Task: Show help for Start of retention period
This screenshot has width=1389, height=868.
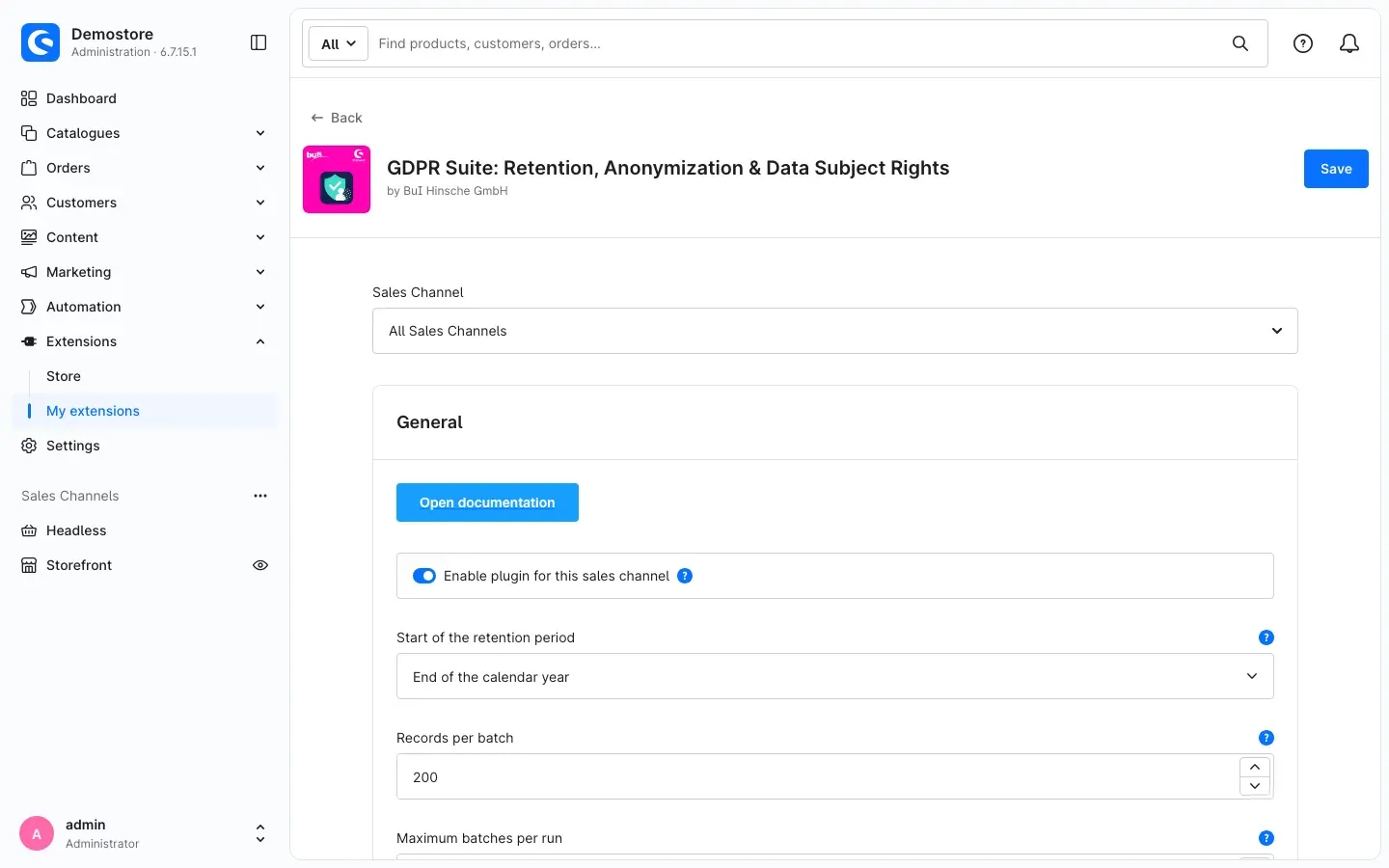Action: 1266,637
